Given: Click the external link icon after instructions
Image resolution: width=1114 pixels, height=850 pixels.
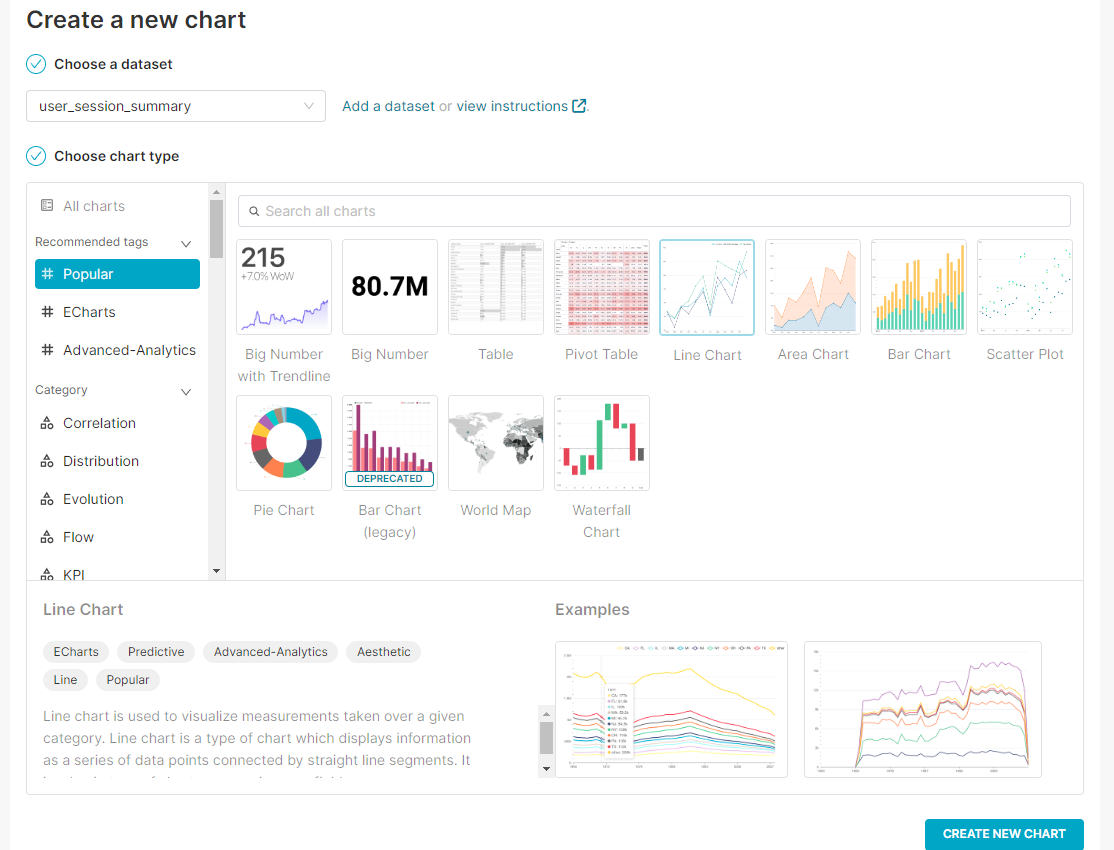Looking at the screenshot, I should pos(579,106).
